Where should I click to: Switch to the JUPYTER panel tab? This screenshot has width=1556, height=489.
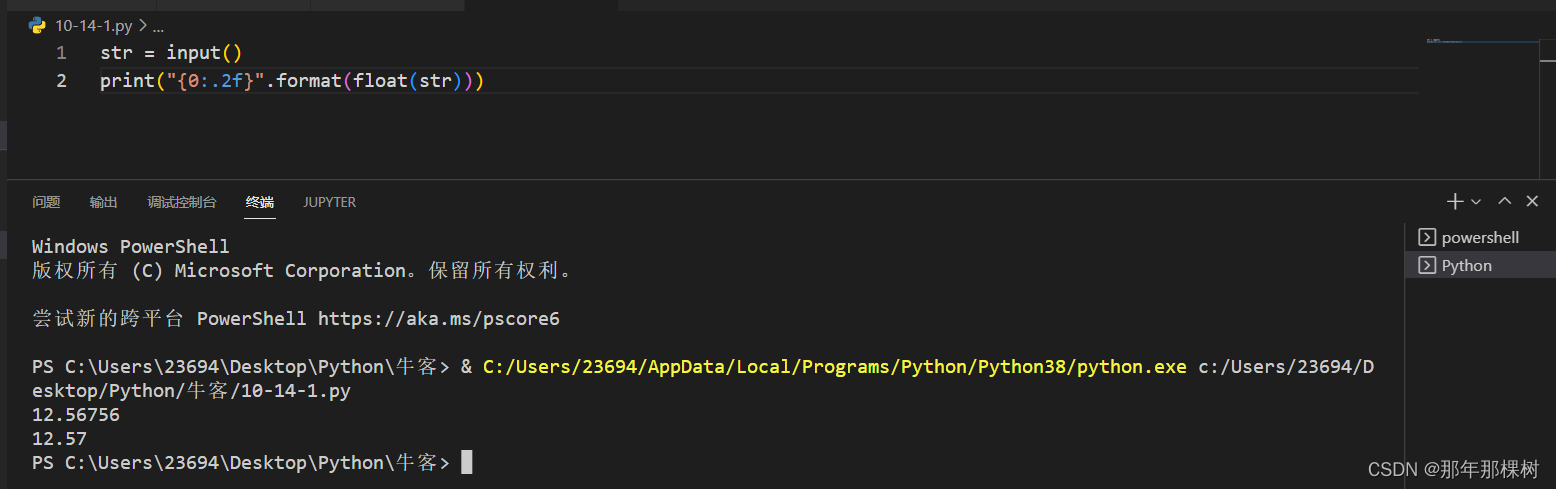coord(329,202)
